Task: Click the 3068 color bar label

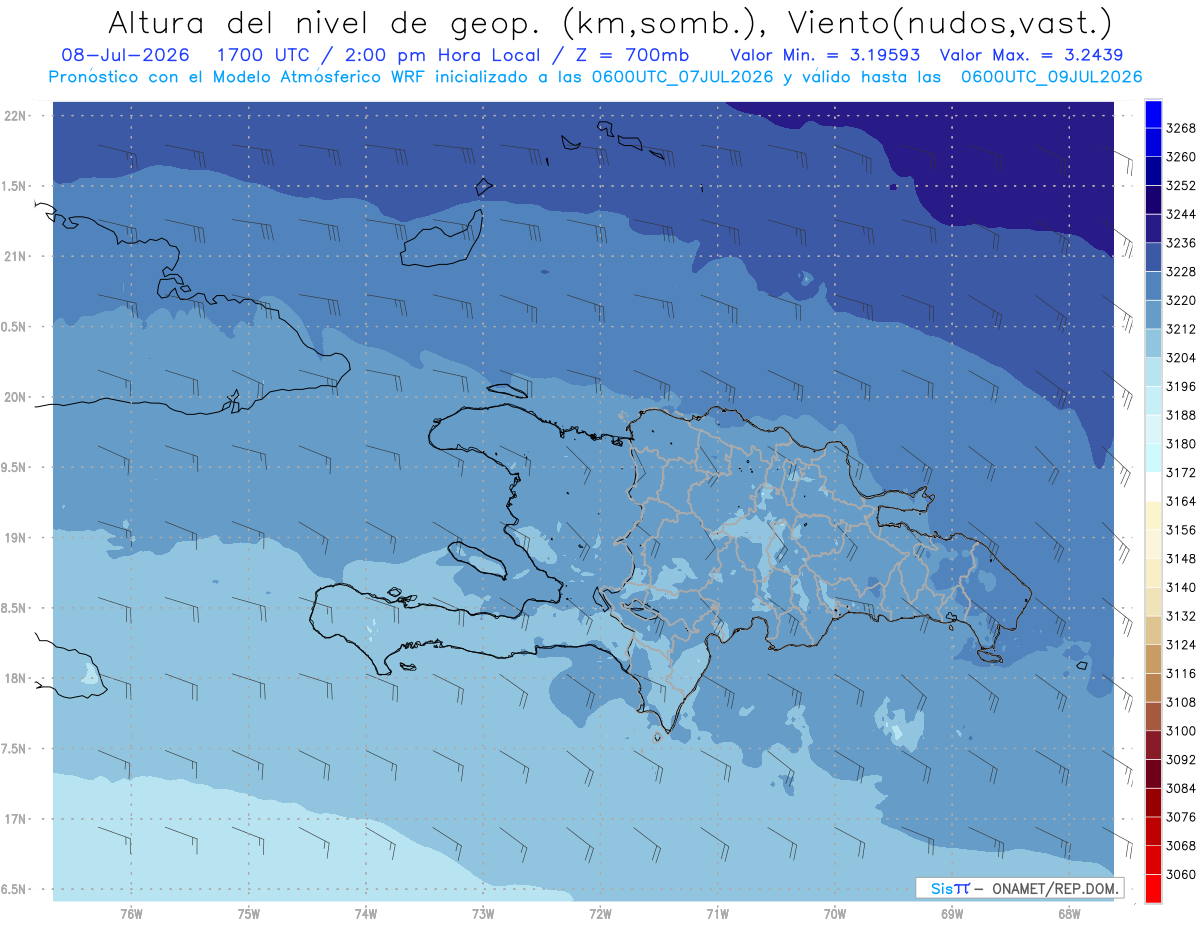Action: [1181, 845]
